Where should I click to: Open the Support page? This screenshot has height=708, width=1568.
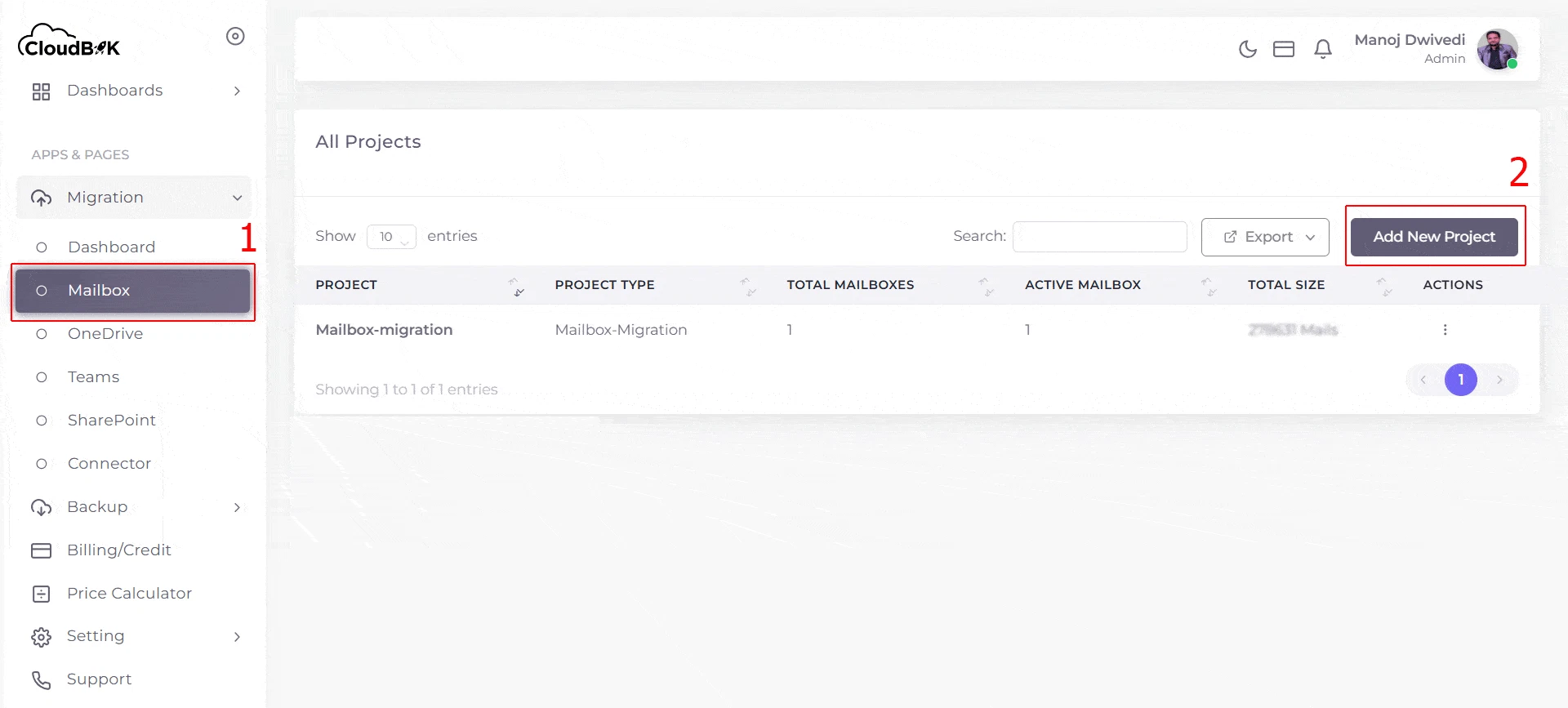[x=99, y=679]
